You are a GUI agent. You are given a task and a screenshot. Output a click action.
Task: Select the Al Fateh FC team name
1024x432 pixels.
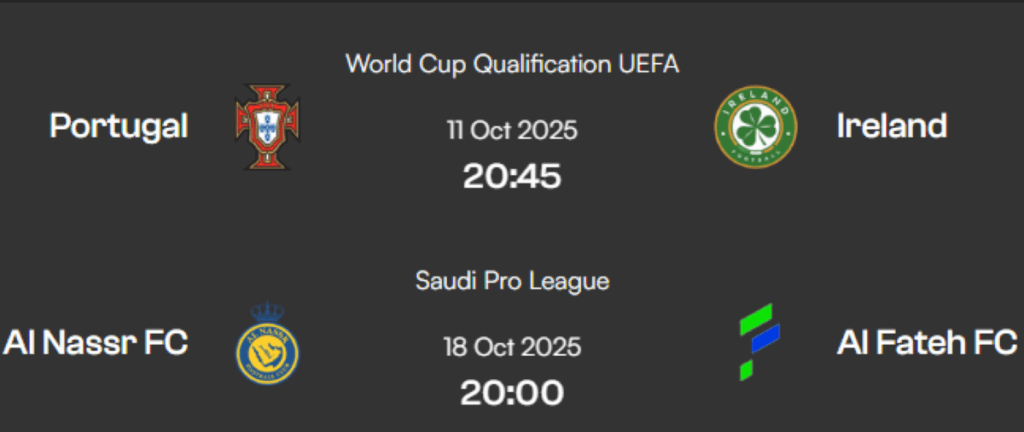click(x=926, y=343)
